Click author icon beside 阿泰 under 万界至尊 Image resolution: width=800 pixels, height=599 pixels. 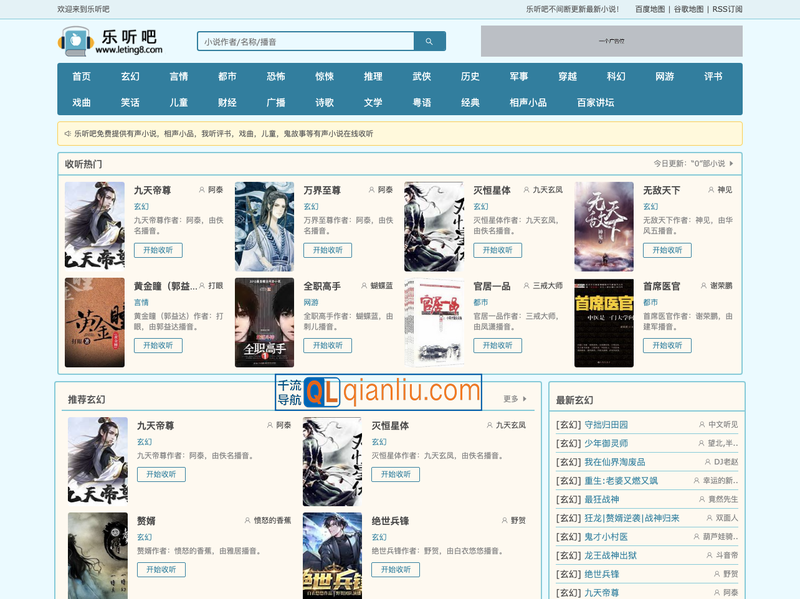pos(371,190)
